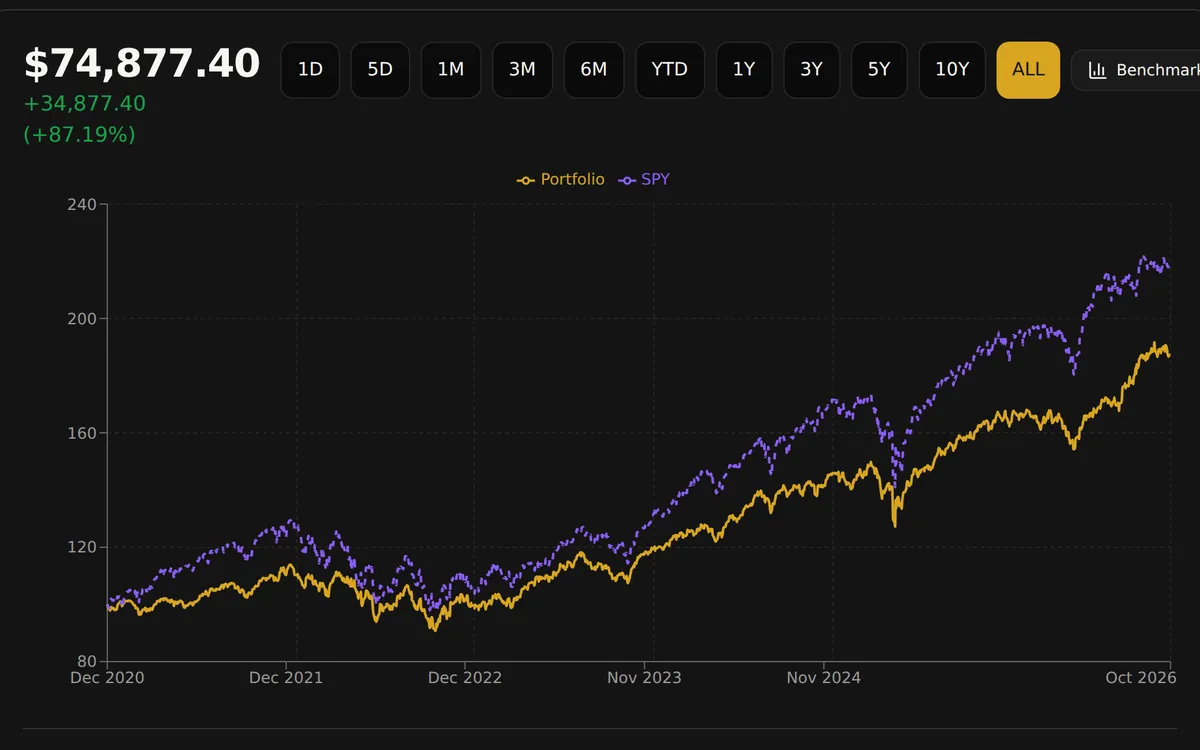Screen dimensions: 1200x750
Task: Click the 160 y-axis label
Action: [81, 433]
